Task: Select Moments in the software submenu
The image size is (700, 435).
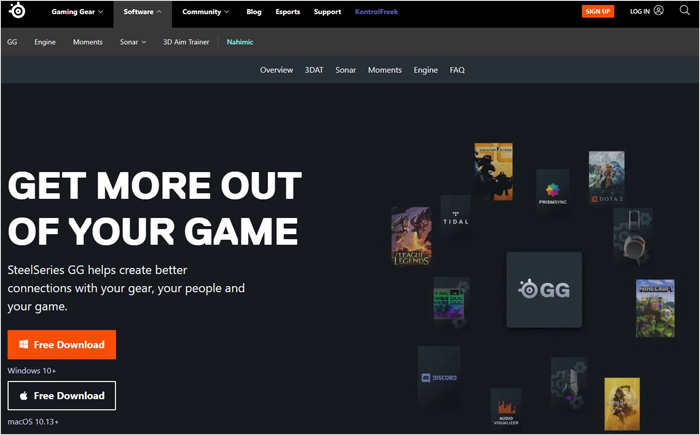Action: coord(88,42)
